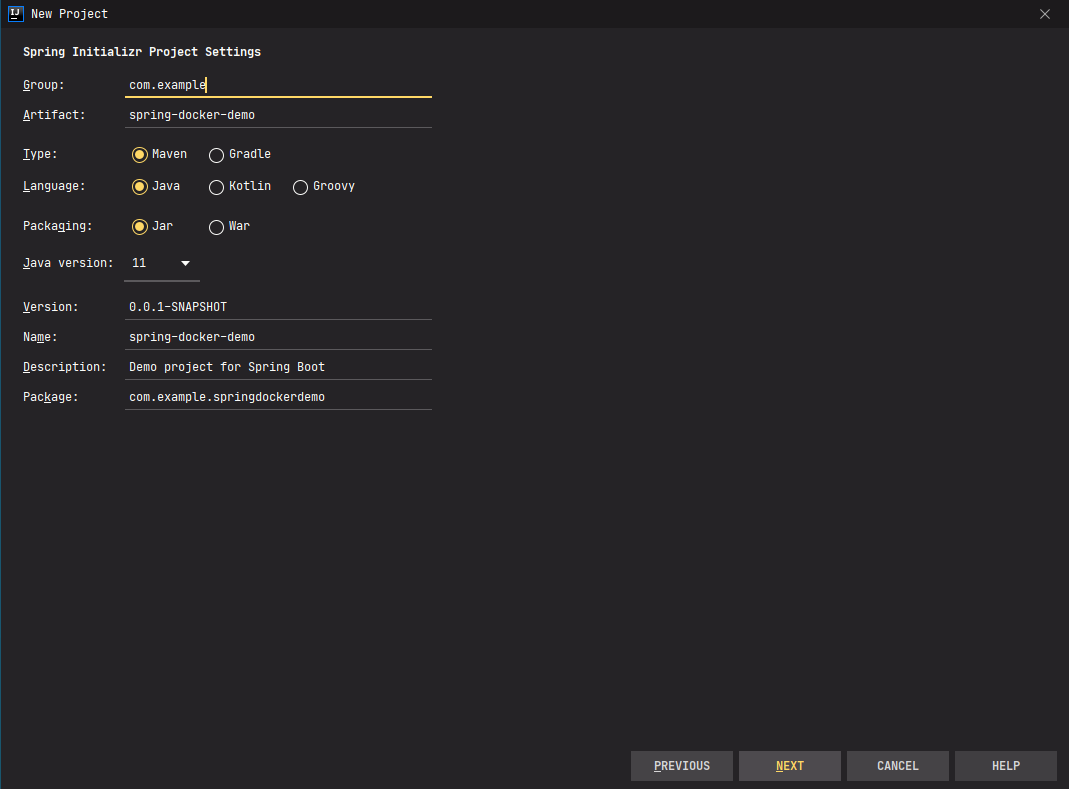Click the Language: label
The width and height of the screenshot is (1069, 789).
[55, 186]
